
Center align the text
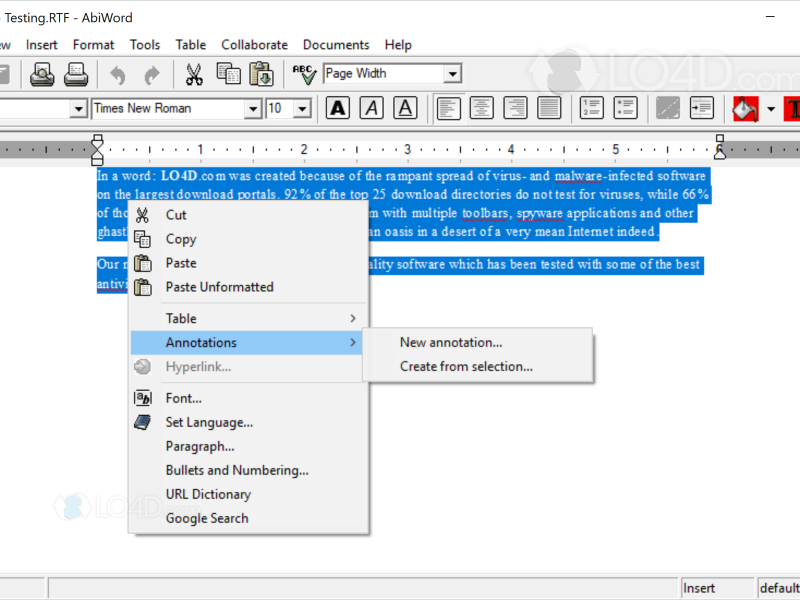point(482,108)
